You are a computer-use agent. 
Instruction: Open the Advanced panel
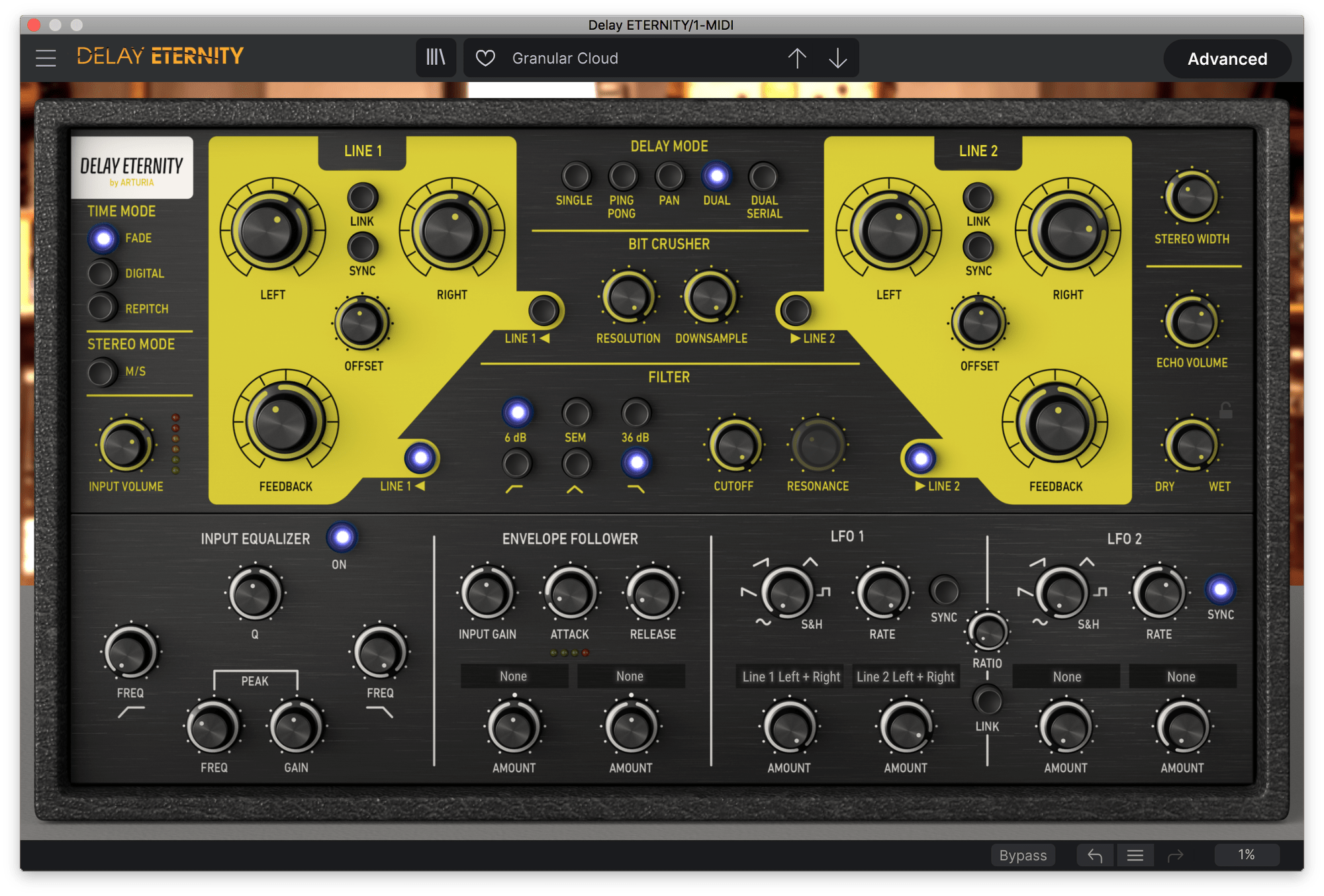pos(1227,58)
